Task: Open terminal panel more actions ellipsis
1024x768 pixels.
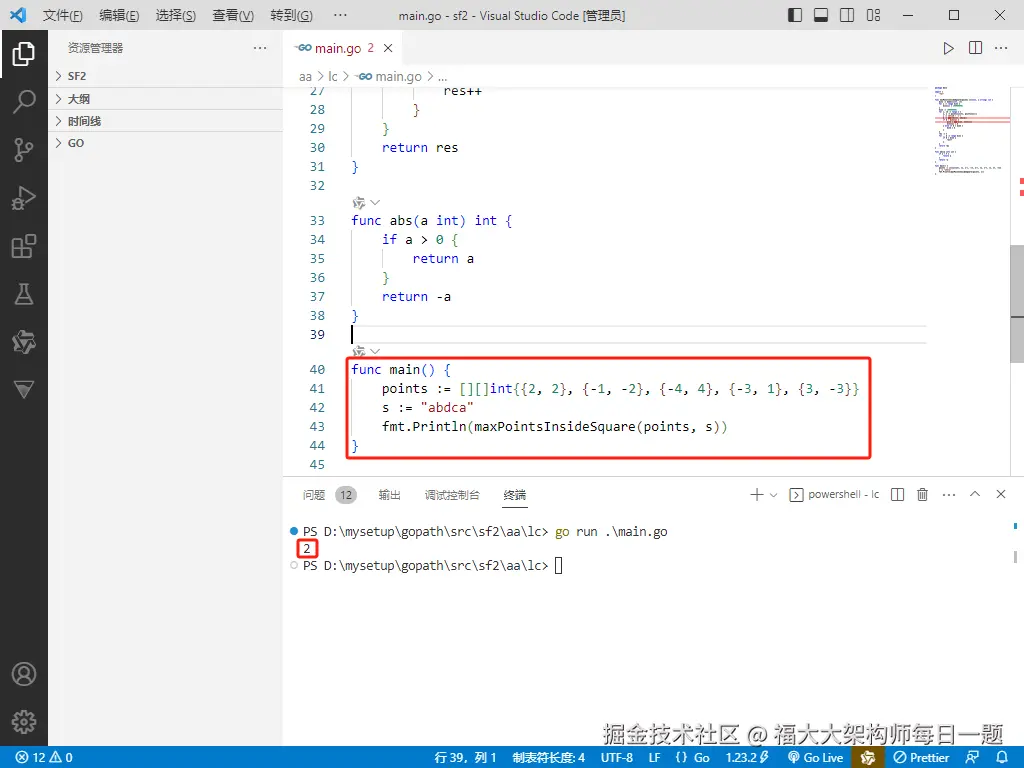Action: [x=949, y=494]
